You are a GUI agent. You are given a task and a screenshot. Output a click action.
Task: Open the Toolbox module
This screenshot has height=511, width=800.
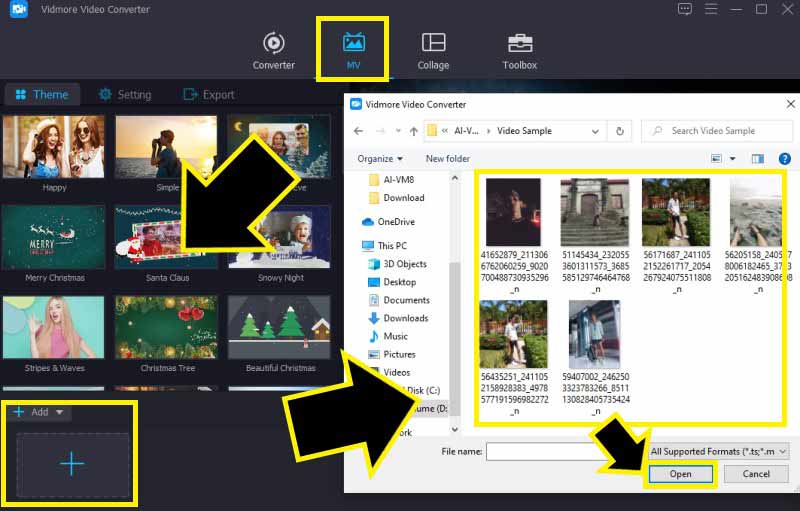(x=519, y=43)
